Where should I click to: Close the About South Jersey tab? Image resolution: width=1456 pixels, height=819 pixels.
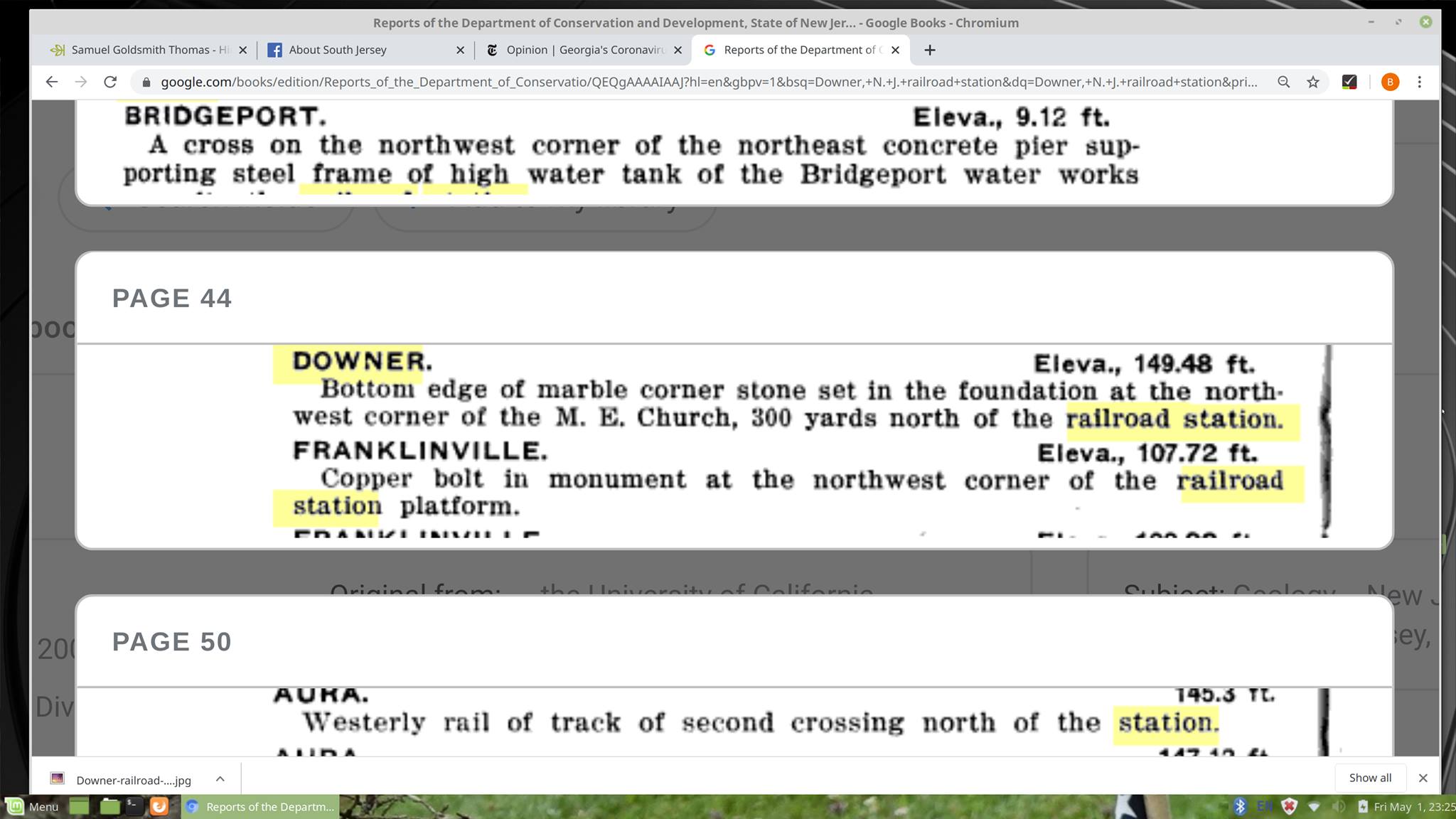point(460,50)
